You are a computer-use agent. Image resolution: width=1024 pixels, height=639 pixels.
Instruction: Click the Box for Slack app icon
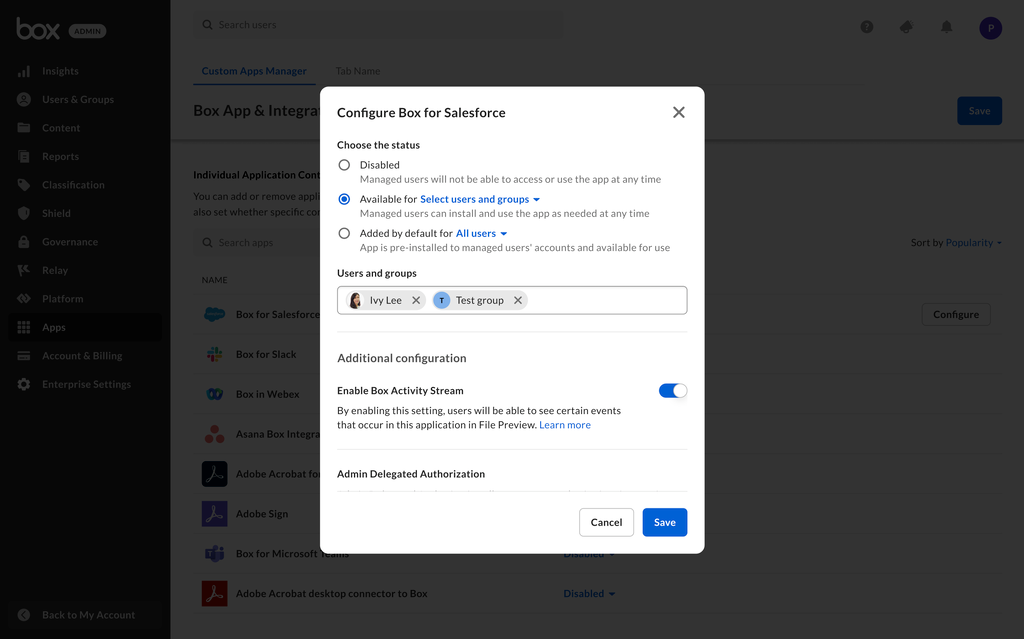click(214, 354)
